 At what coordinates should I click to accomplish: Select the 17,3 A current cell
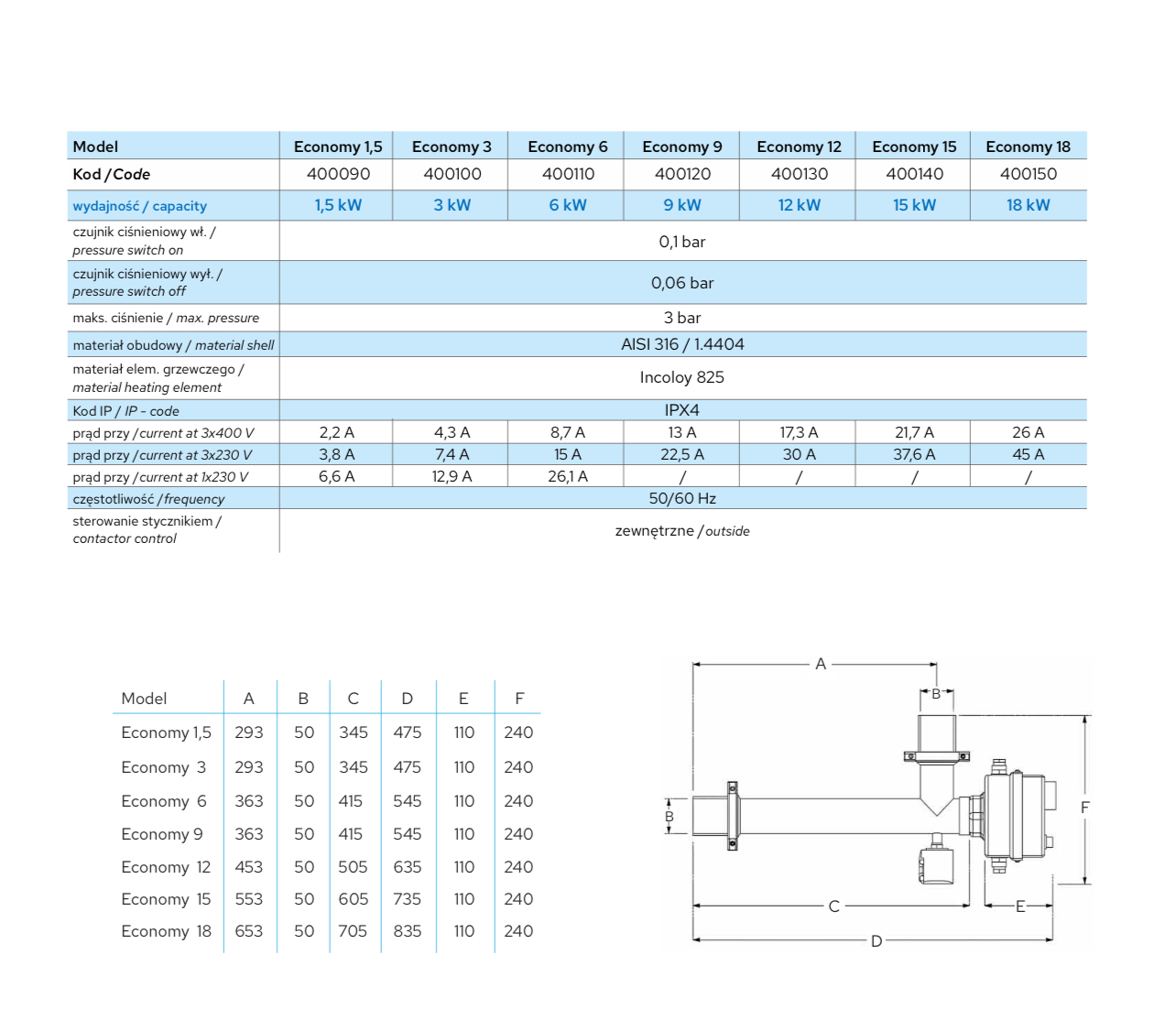tap(800, 432)
